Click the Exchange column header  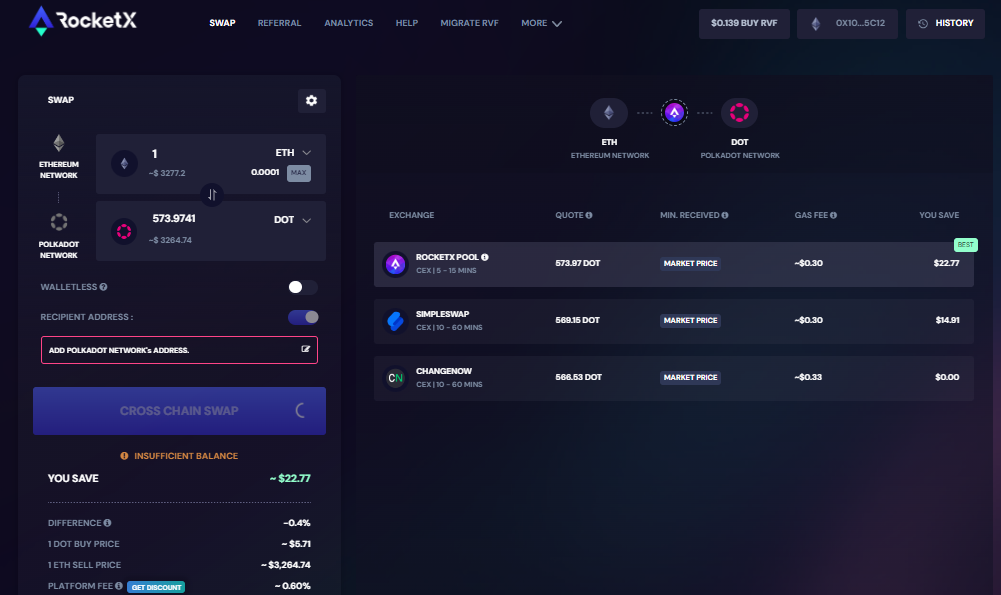tap(411, 215)
